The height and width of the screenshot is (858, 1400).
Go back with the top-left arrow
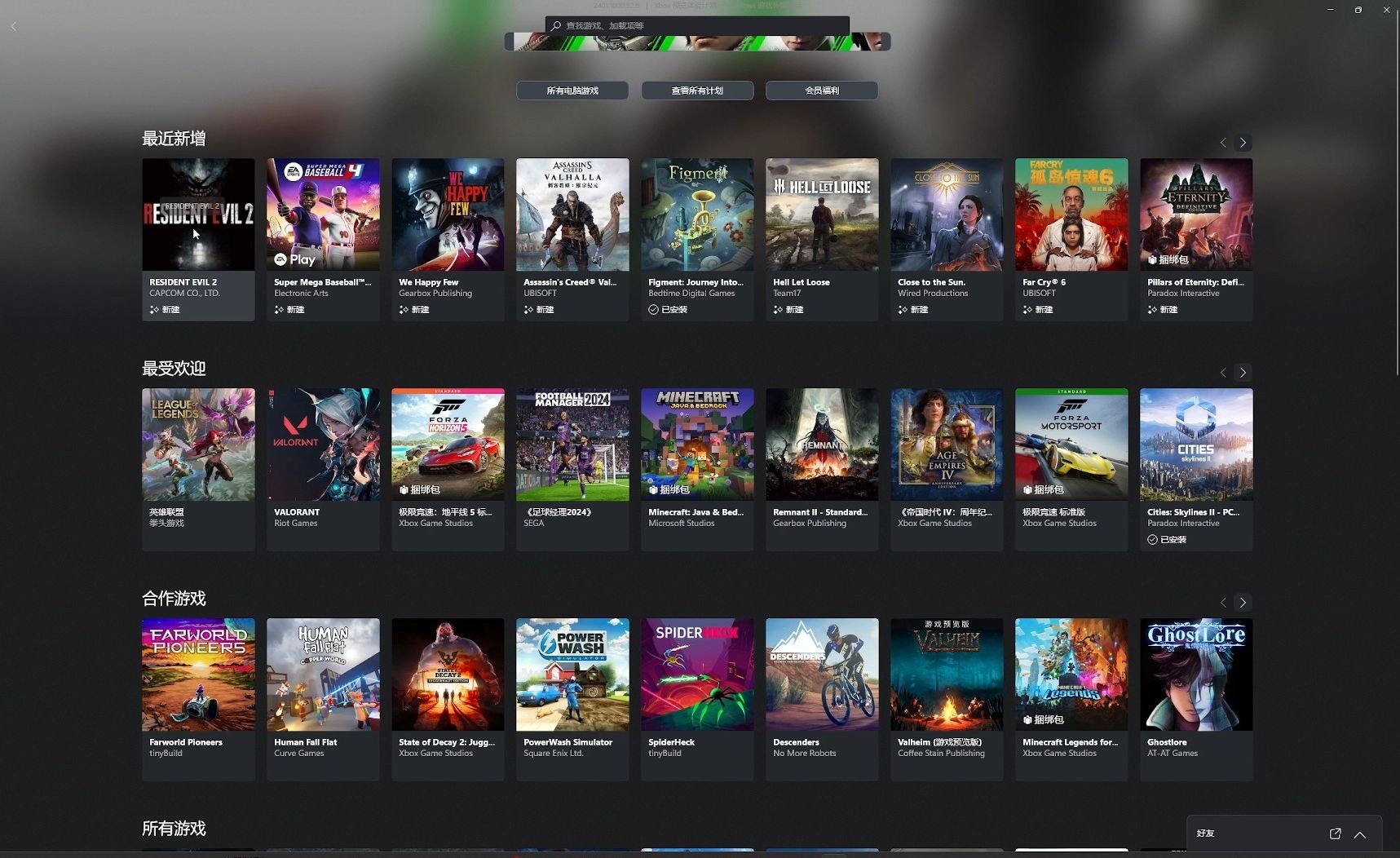pos(14,26)
